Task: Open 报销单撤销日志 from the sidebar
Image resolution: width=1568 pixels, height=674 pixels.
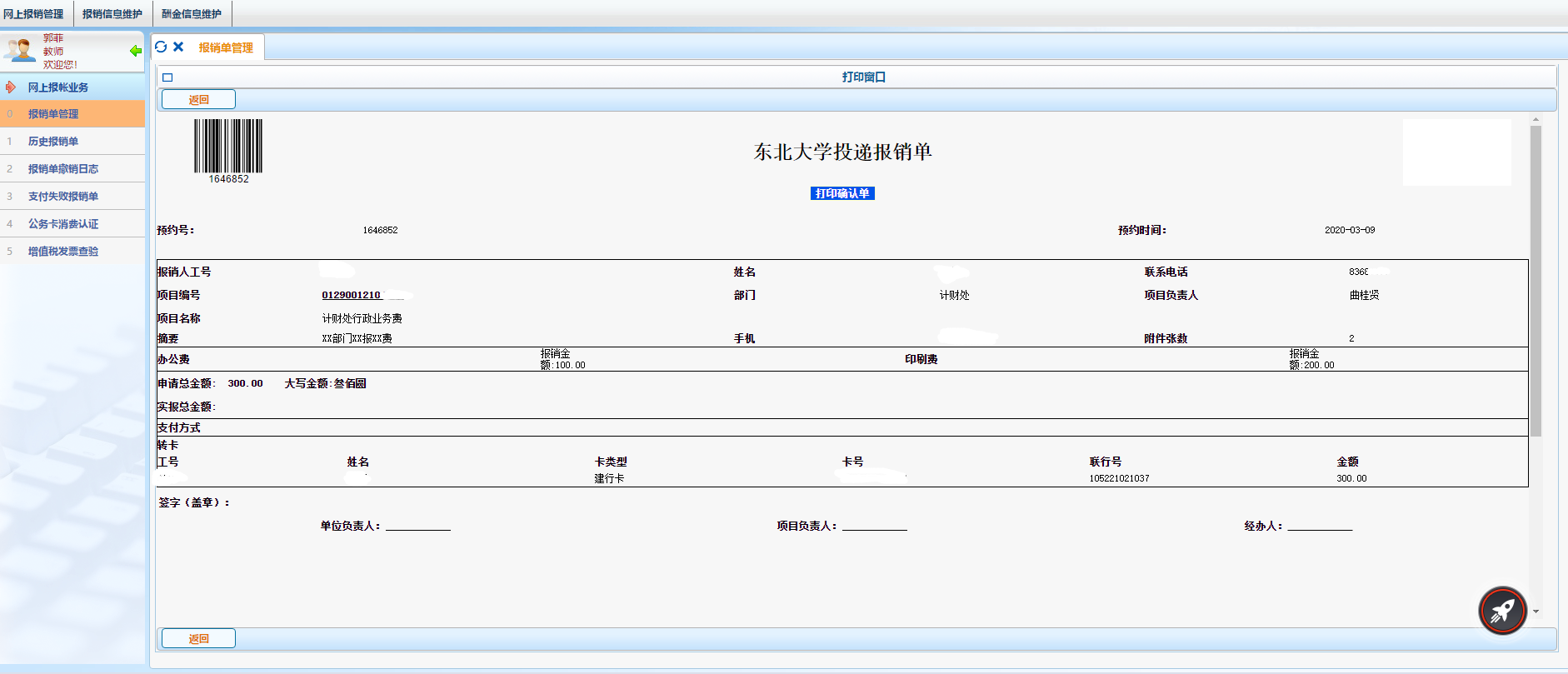Action: click(x=63, y=169)
